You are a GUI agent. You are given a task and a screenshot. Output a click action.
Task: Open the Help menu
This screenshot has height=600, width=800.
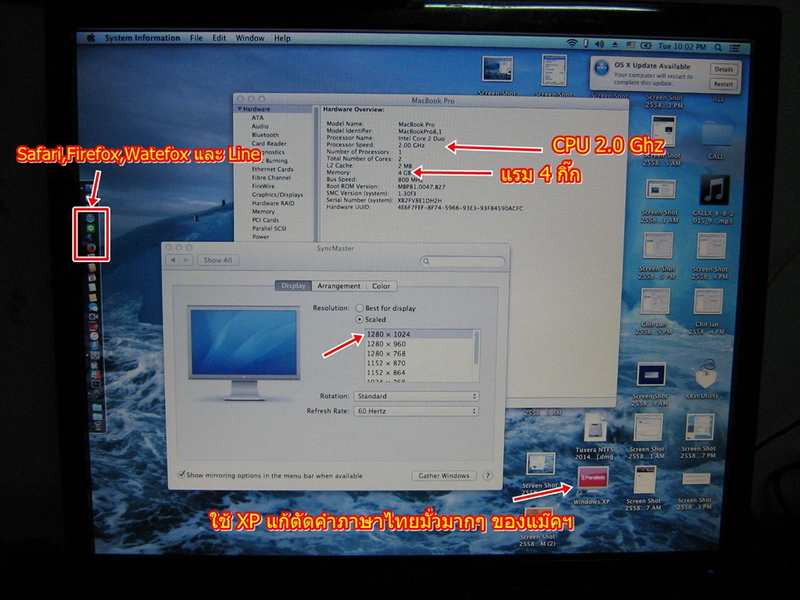282,38
